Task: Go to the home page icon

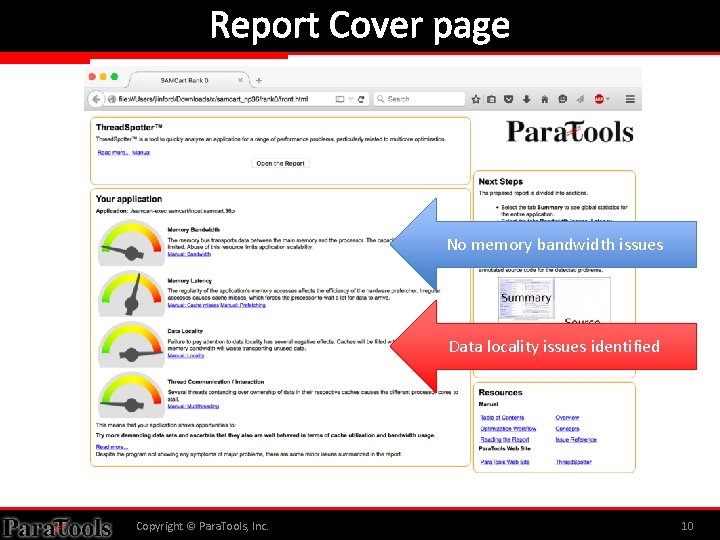Action: pyautogui.click(x=545, y=99)
